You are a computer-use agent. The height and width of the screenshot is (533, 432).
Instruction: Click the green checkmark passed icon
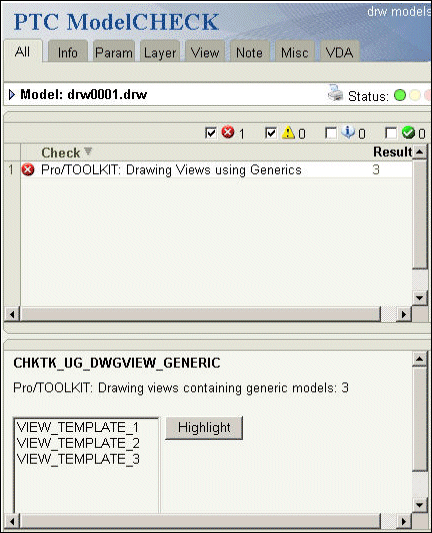(408, 133)
